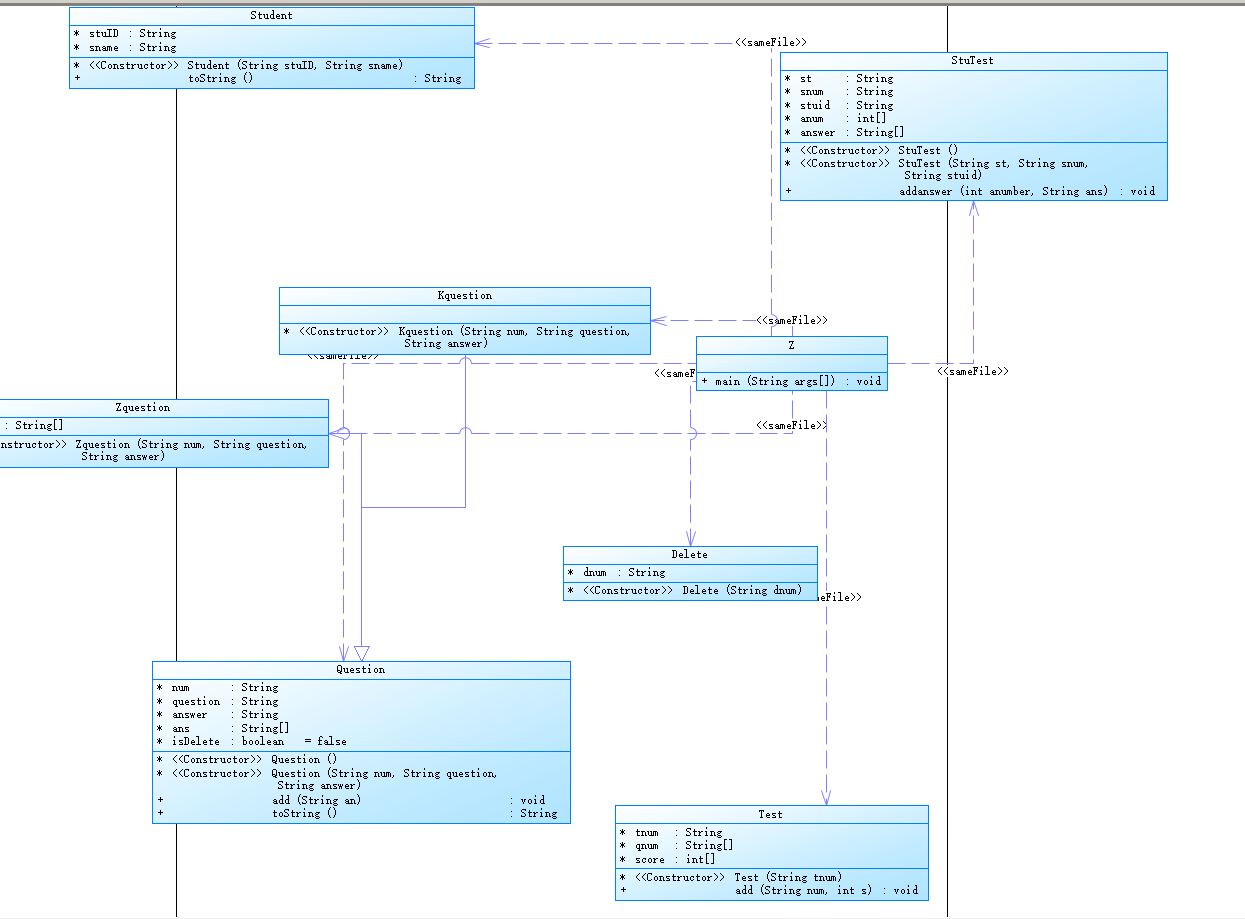The height and width of the screenshot is (919, 1245).
Task: Select the add (String an) operation
Action: 351,800
